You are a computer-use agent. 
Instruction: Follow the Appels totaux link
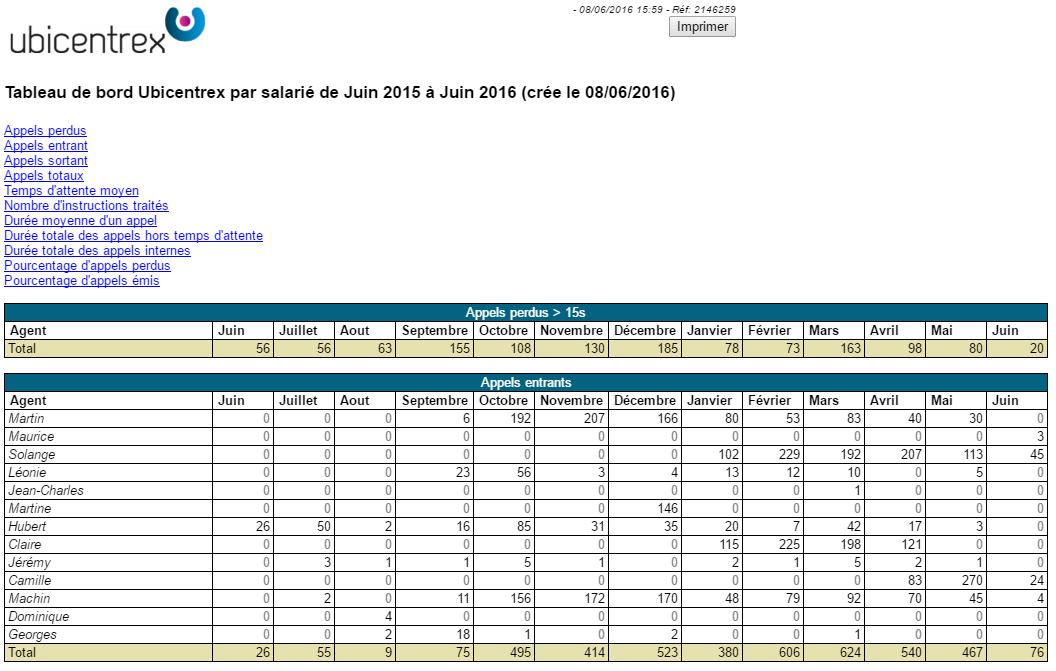pos(44,175)
